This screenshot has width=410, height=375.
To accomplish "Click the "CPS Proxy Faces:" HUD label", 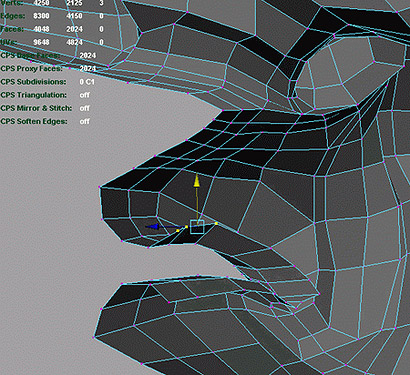I will [x=31, y=69].
